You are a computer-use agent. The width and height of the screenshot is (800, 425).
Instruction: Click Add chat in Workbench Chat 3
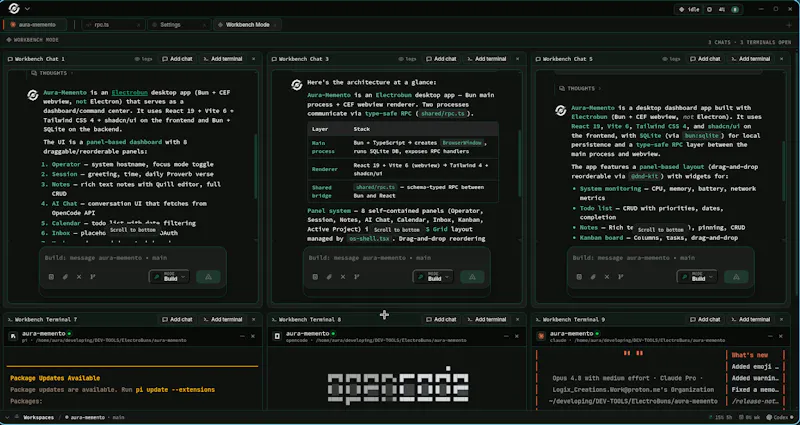(x=441, y=59)
